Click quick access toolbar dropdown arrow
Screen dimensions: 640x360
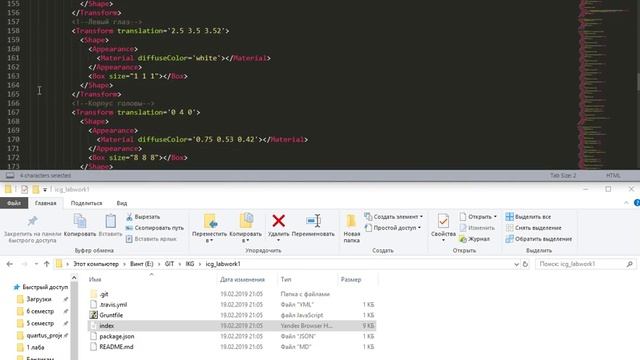tap(45, 189)
